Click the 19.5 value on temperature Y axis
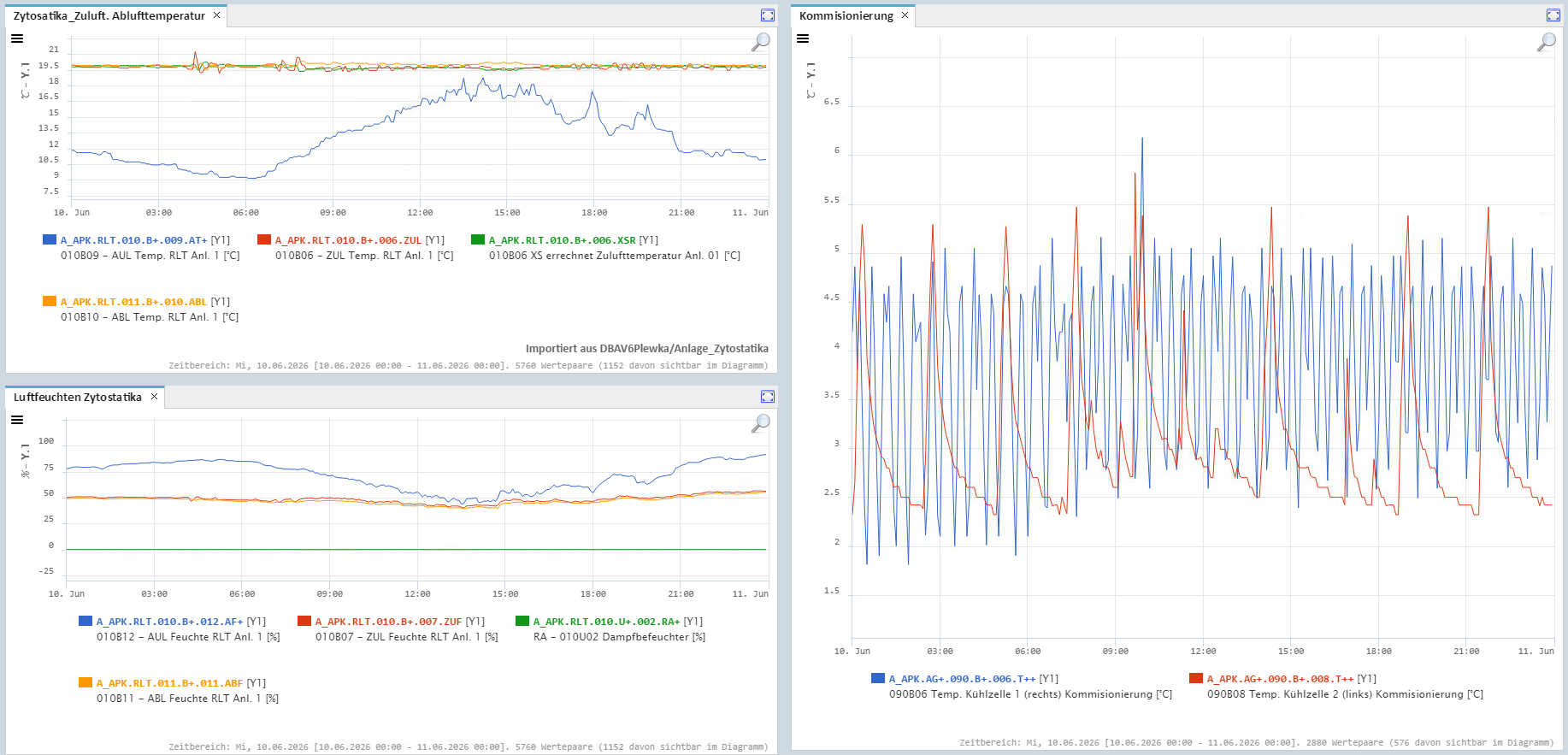Image resolution: width=1568 pixels, height=755 pixels. 49,66
